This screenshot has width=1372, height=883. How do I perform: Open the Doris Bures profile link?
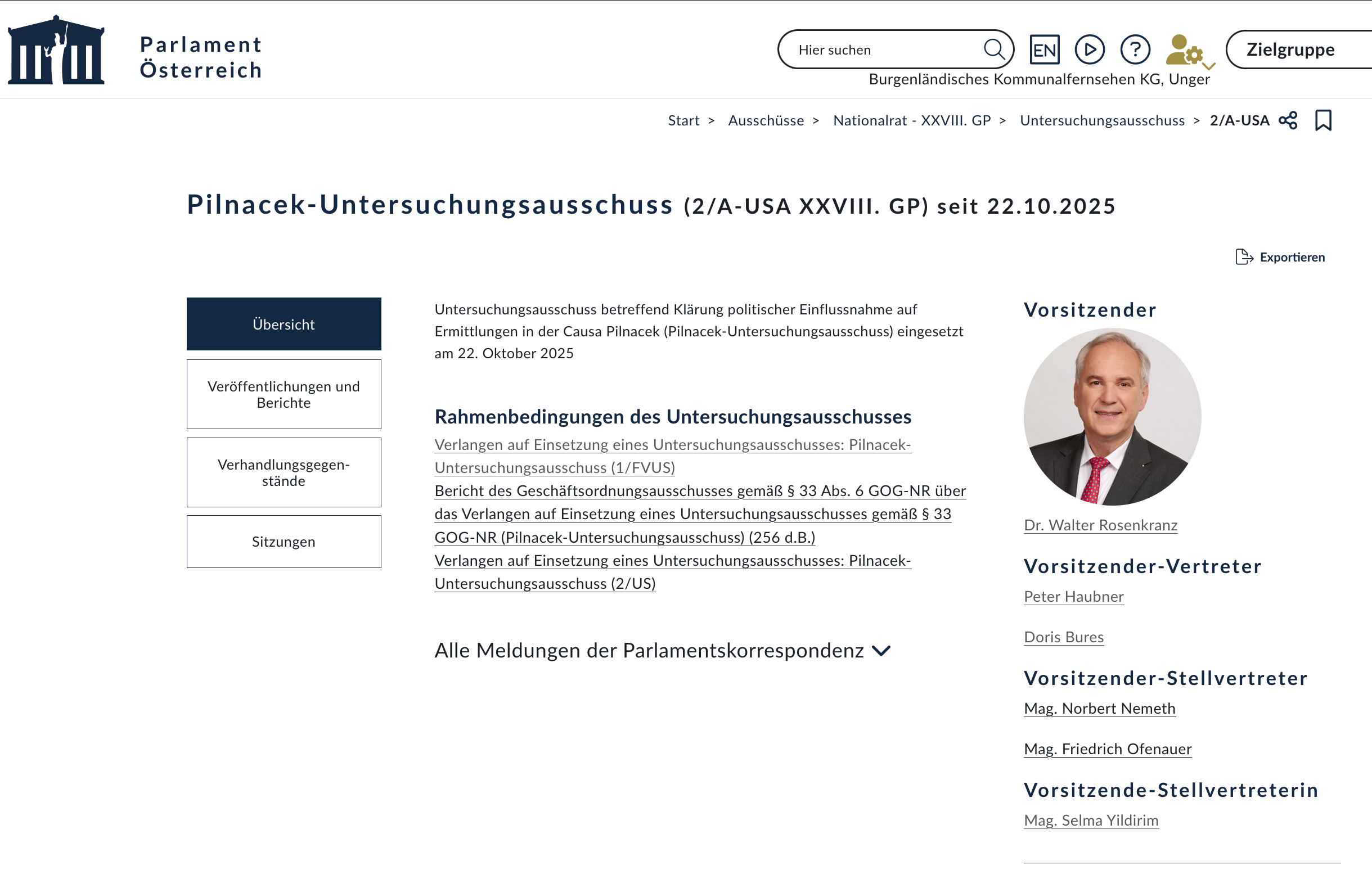coord(1063,637)
